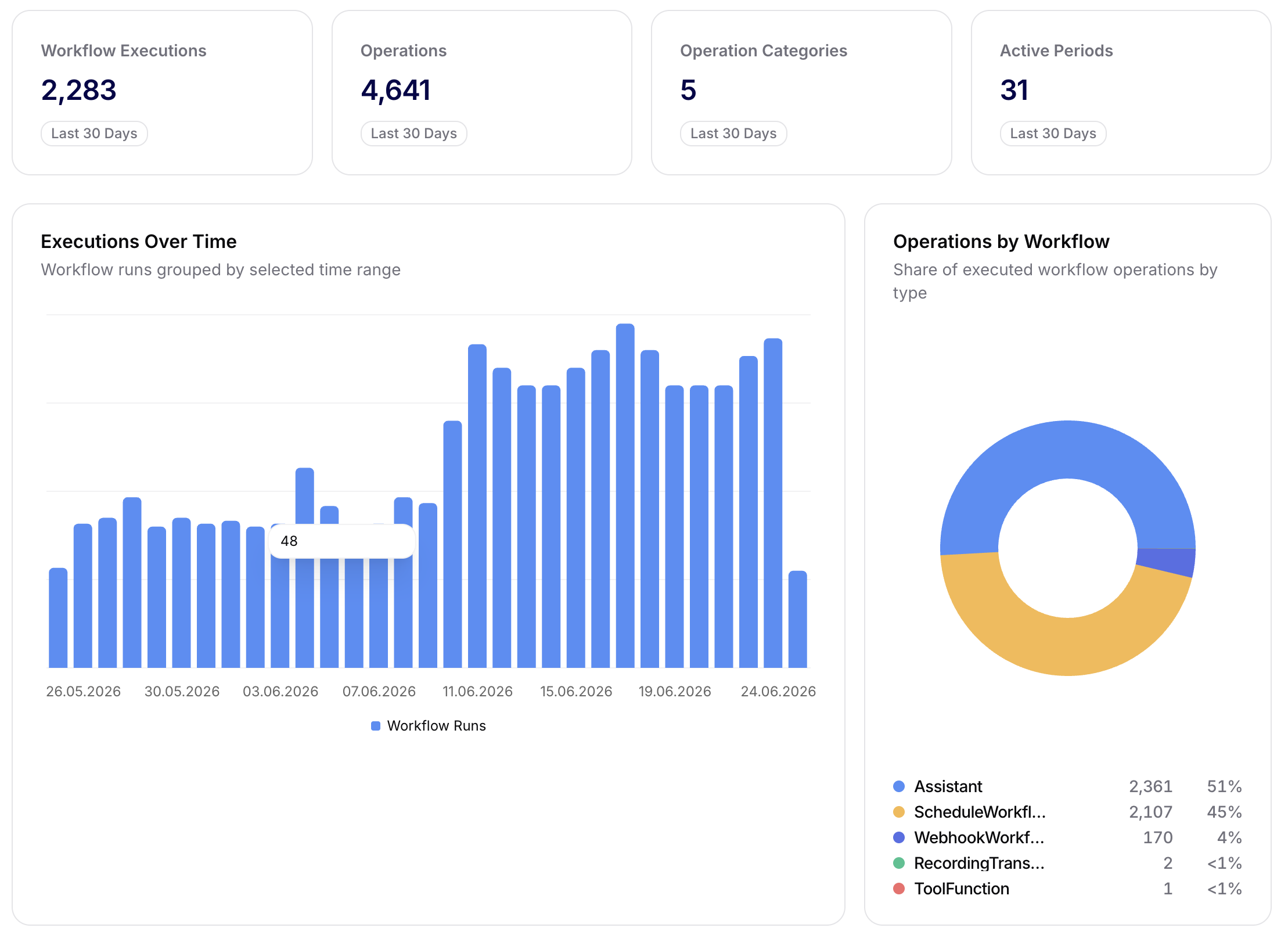Click the red ToolFunction legend dot
1288x935 pixels.
point(899,889)
